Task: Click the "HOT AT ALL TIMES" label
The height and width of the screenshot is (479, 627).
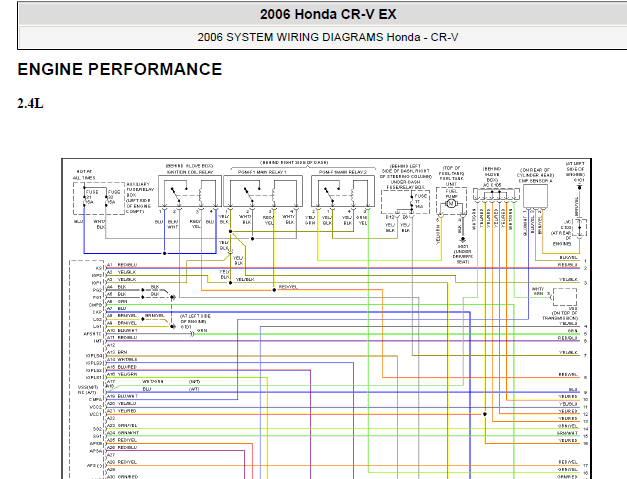Action: (x=84, y=175)
